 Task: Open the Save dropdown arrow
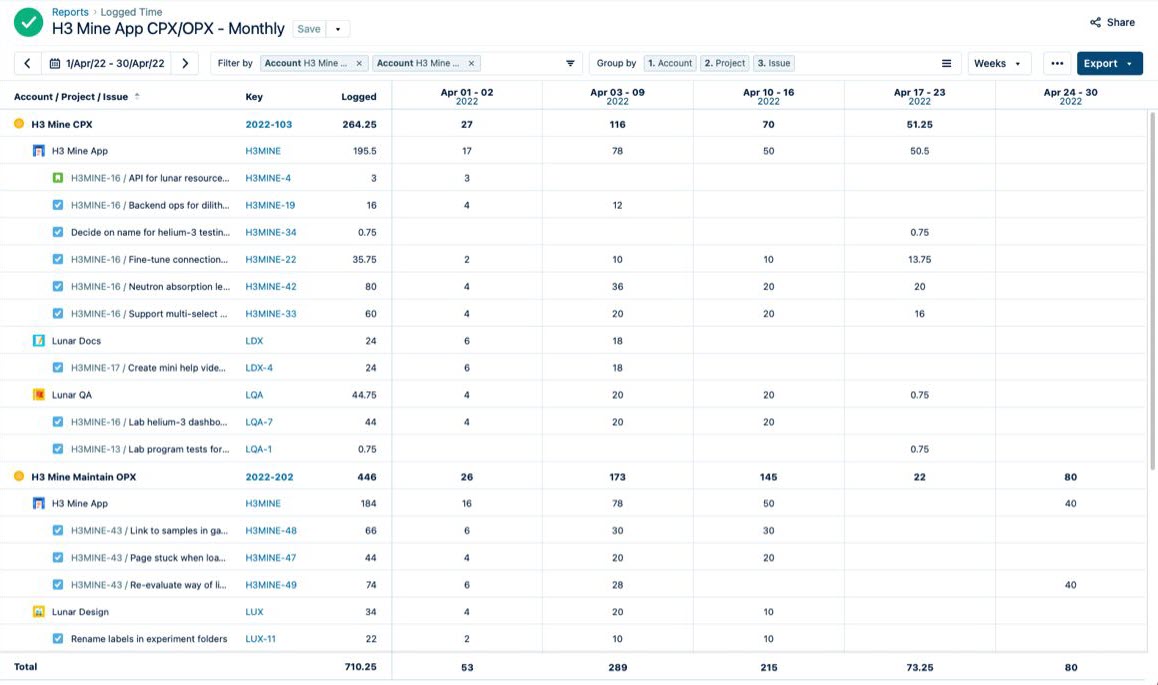coord(340,29)
